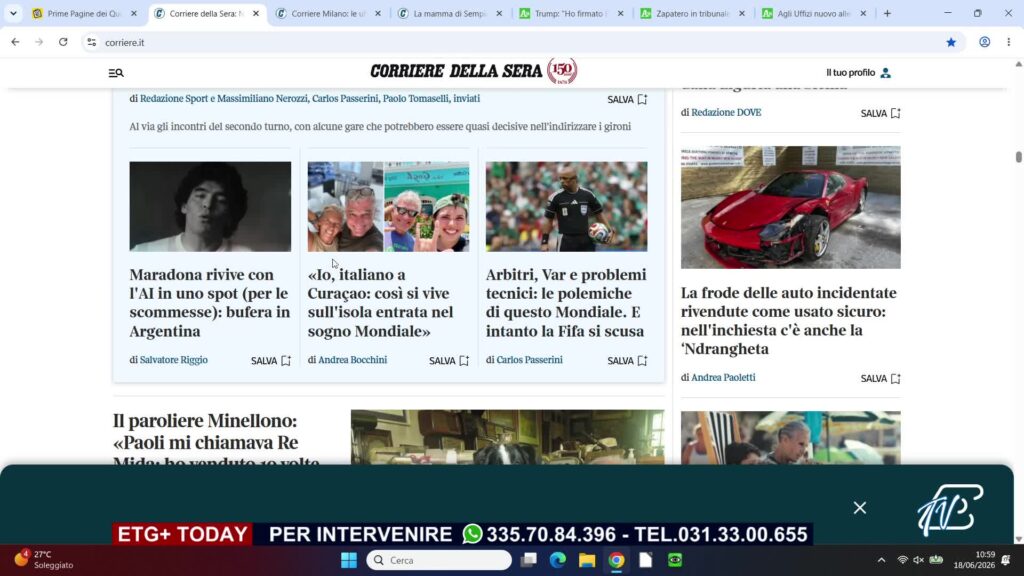Click the corriere.it address bar
1024x576 pixels.
pos(522,42)
